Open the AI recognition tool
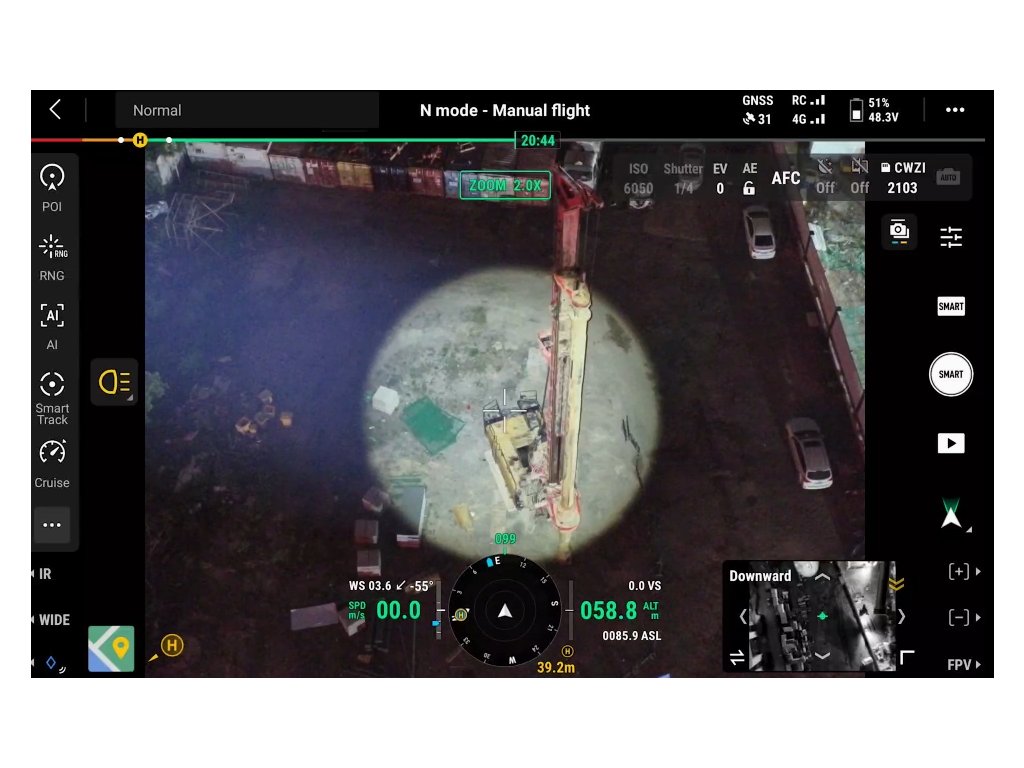Image resolution: width=1024 pixels, height=768 pixels. [x=52, y=327]
